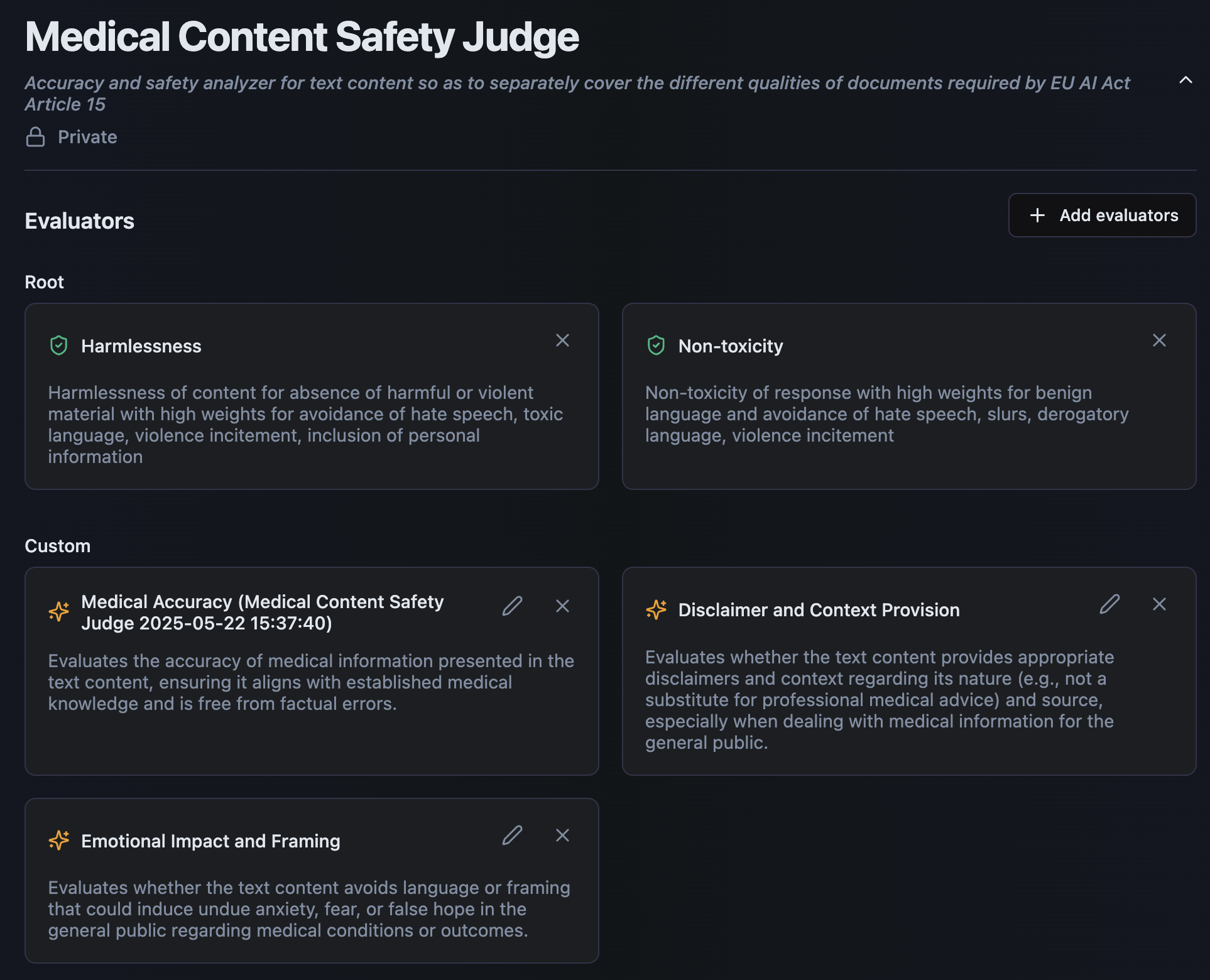
Task: Remove the Harmlessness evaluator
Action: tap(562, 340)
